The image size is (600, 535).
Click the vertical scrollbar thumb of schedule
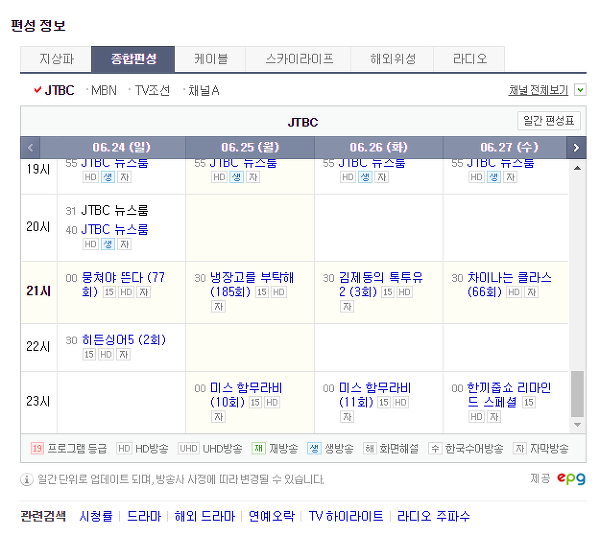coord(577,394)
